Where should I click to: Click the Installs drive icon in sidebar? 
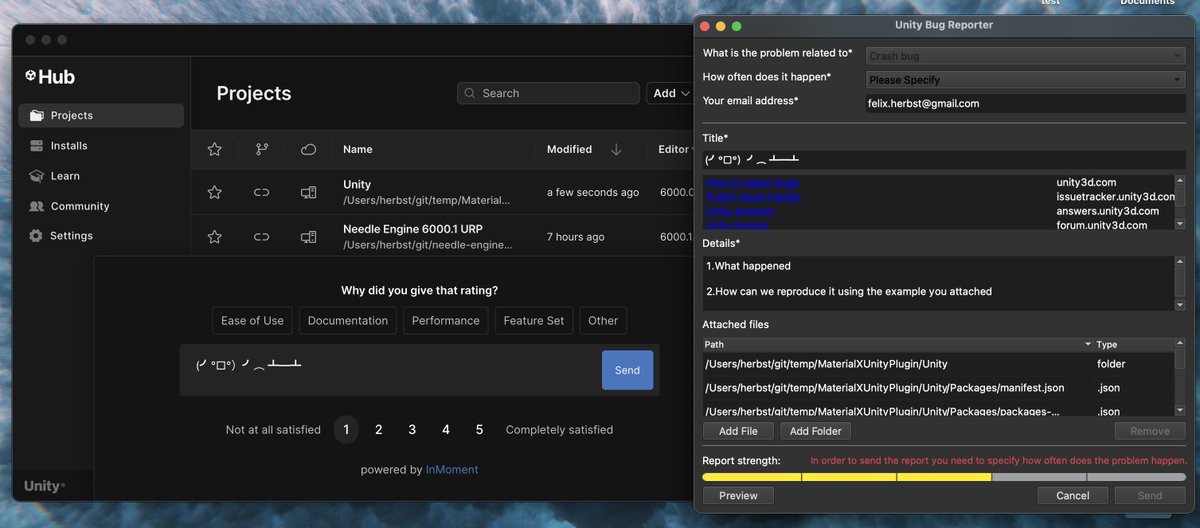pos(37,145)
